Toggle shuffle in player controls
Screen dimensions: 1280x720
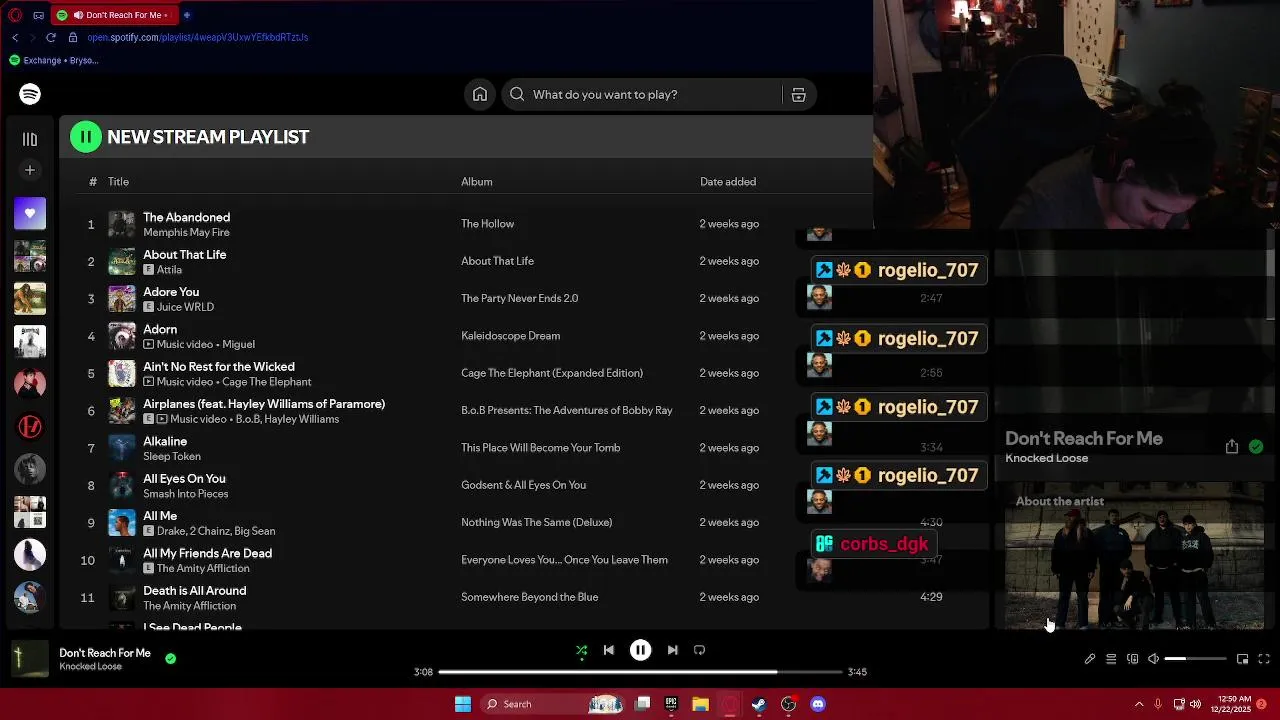(x=581, y=650)
